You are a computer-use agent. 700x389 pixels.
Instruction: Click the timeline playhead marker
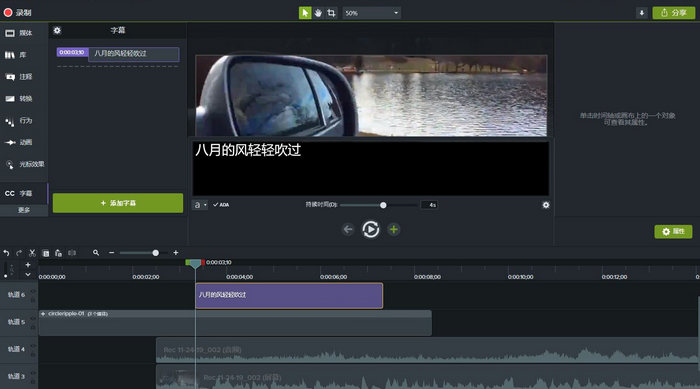195,264
